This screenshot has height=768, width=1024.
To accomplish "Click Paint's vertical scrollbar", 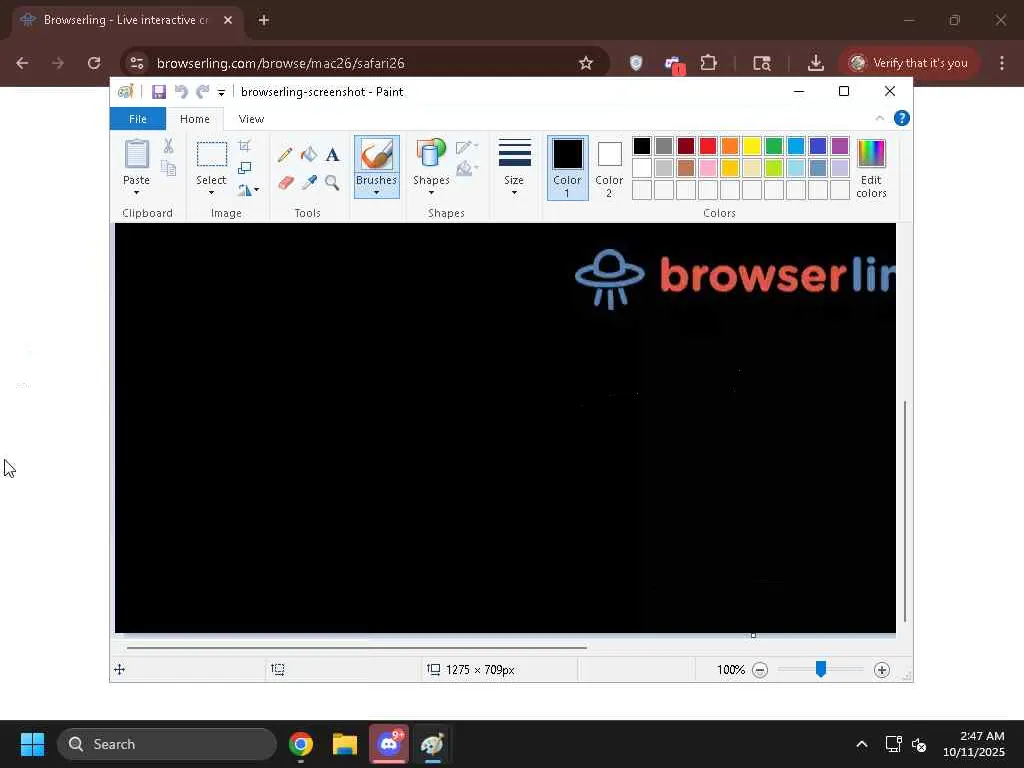I will pos(905,511).
